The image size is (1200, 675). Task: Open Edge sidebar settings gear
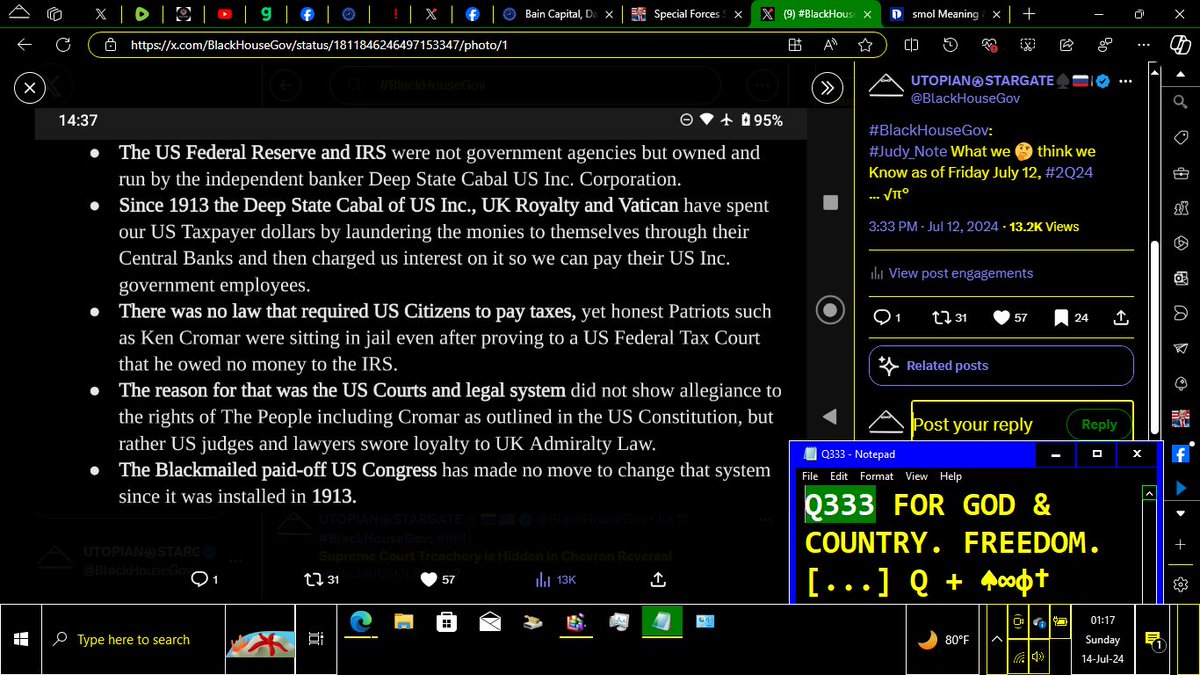[1180, 584]
